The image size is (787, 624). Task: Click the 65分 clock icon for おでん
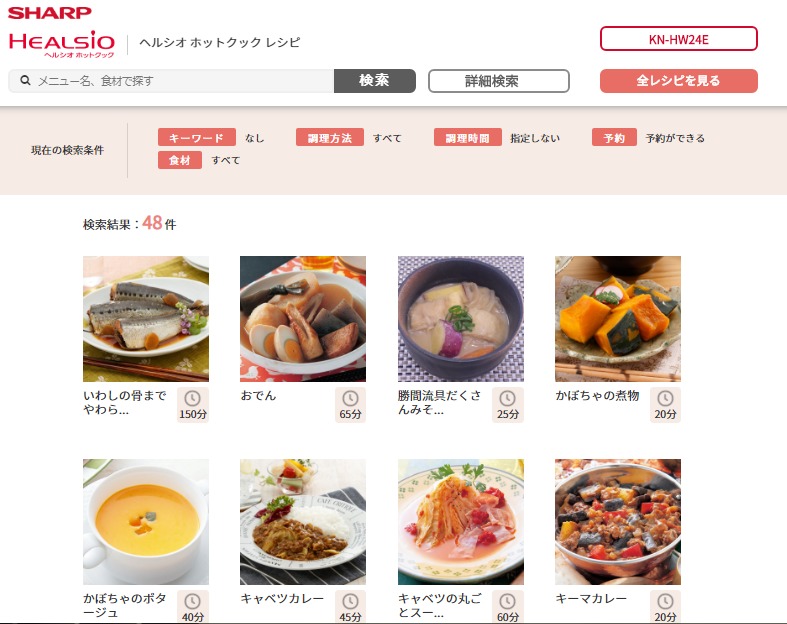[350, 399]
